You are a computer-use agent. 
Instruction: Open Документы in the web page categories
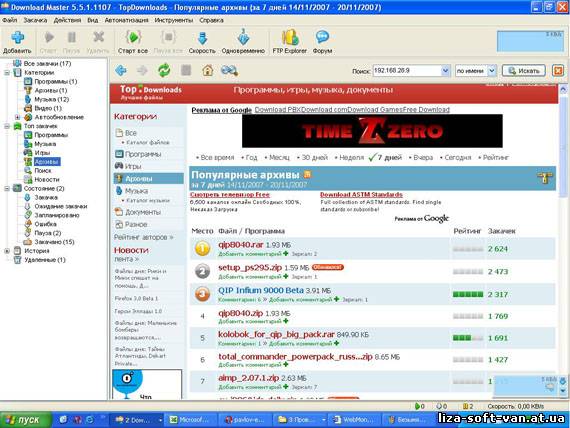pos(143,212)
